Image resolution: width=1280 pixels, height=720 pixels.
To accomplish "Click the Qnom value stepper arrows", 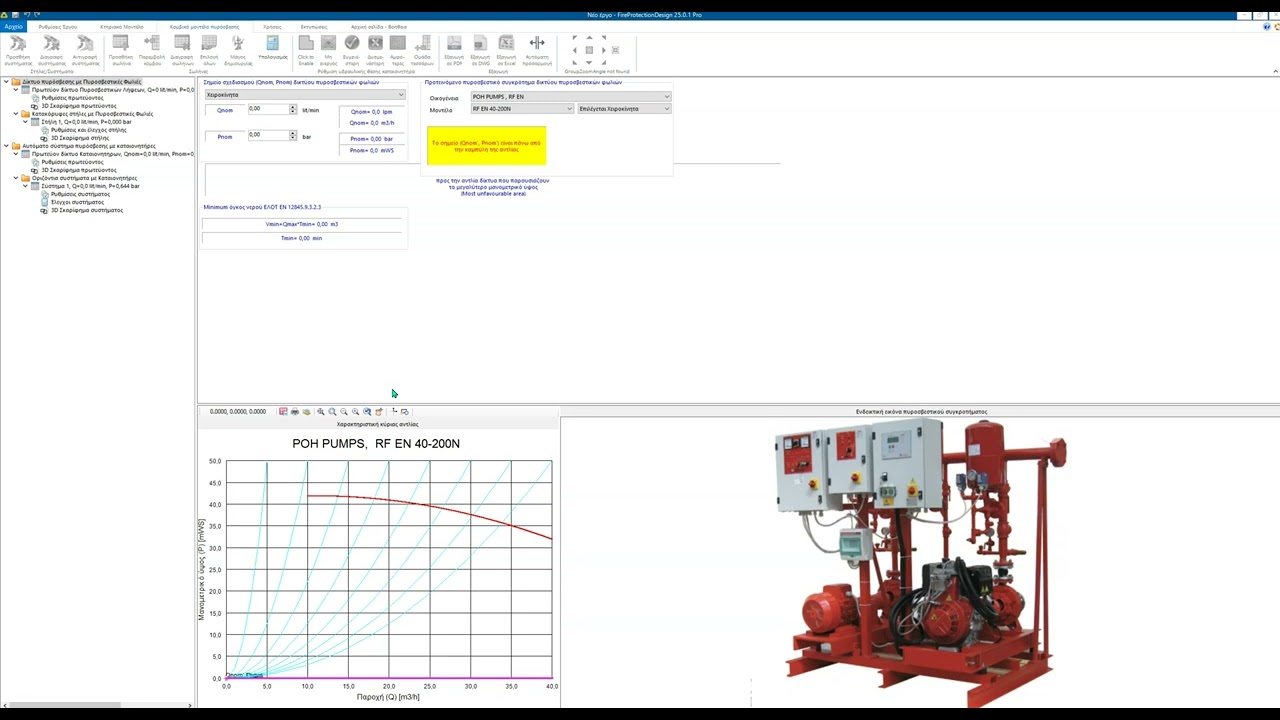I will point(293,109).
